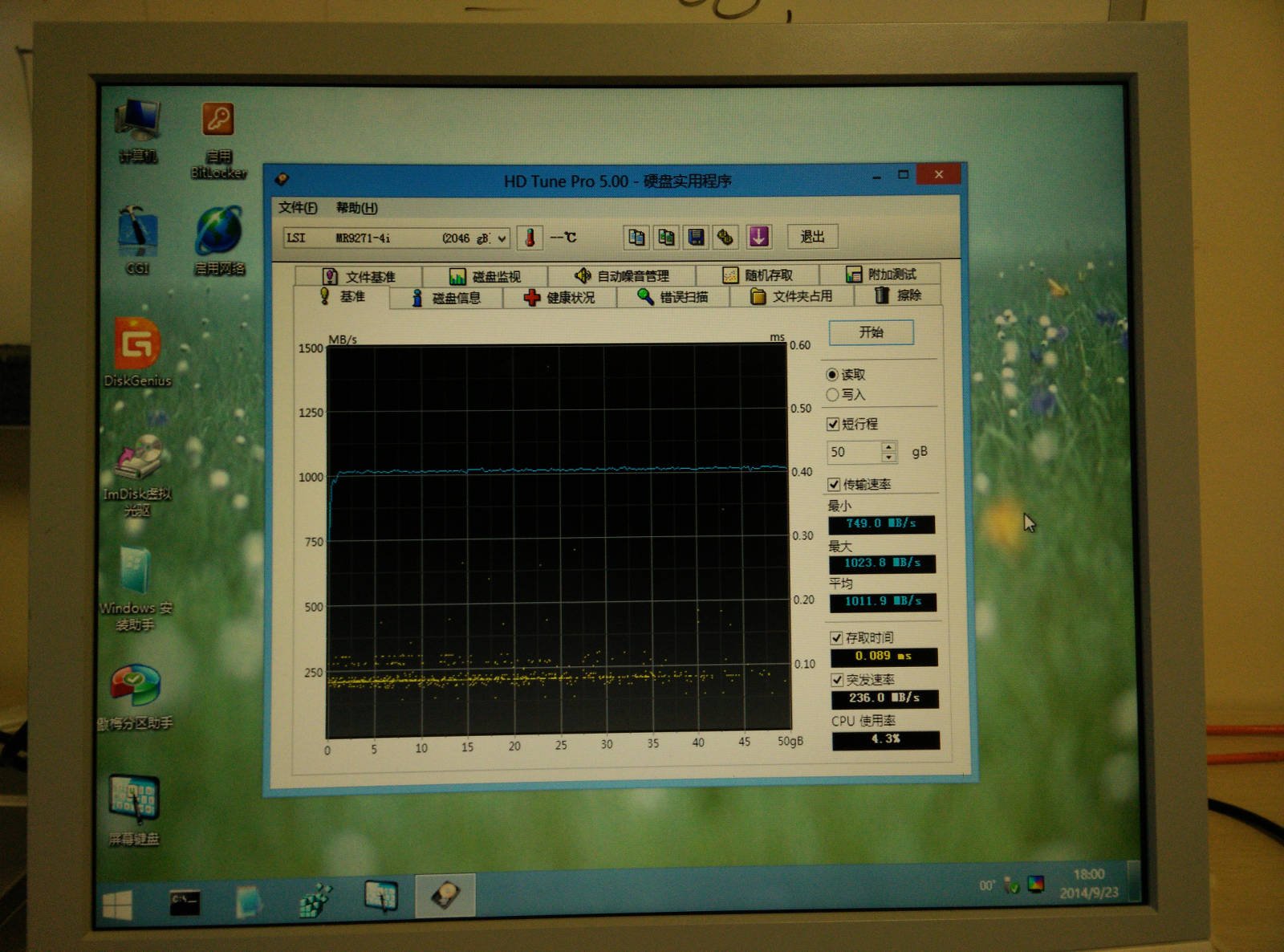Click the save screenshot floppy icon
1284x952 pixels.
tap(696, 237)
